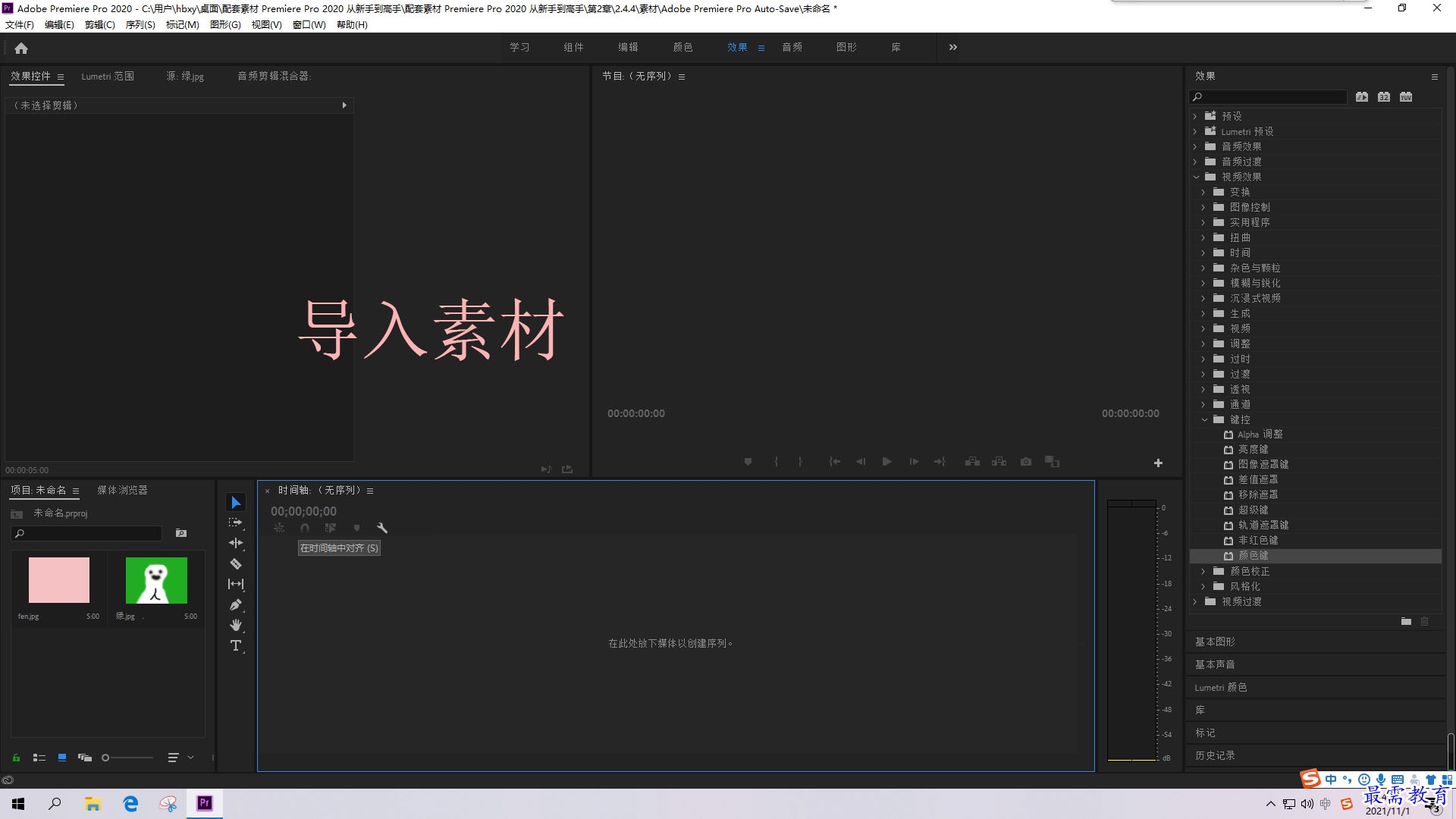
Task: Open Effects panel hamburger menu
Action: (x=1434, y=77)
